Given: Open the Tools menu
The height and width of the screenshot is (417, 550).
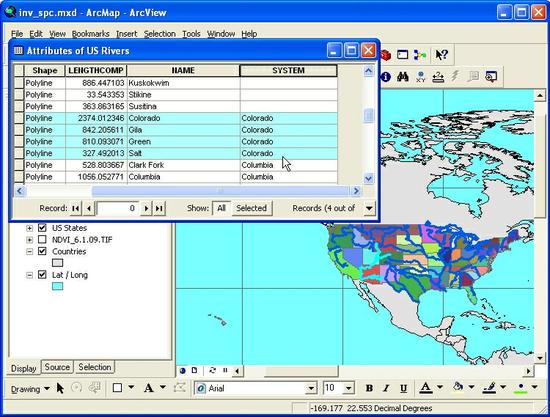Looking at the screenshot, I should coord(191,34).
